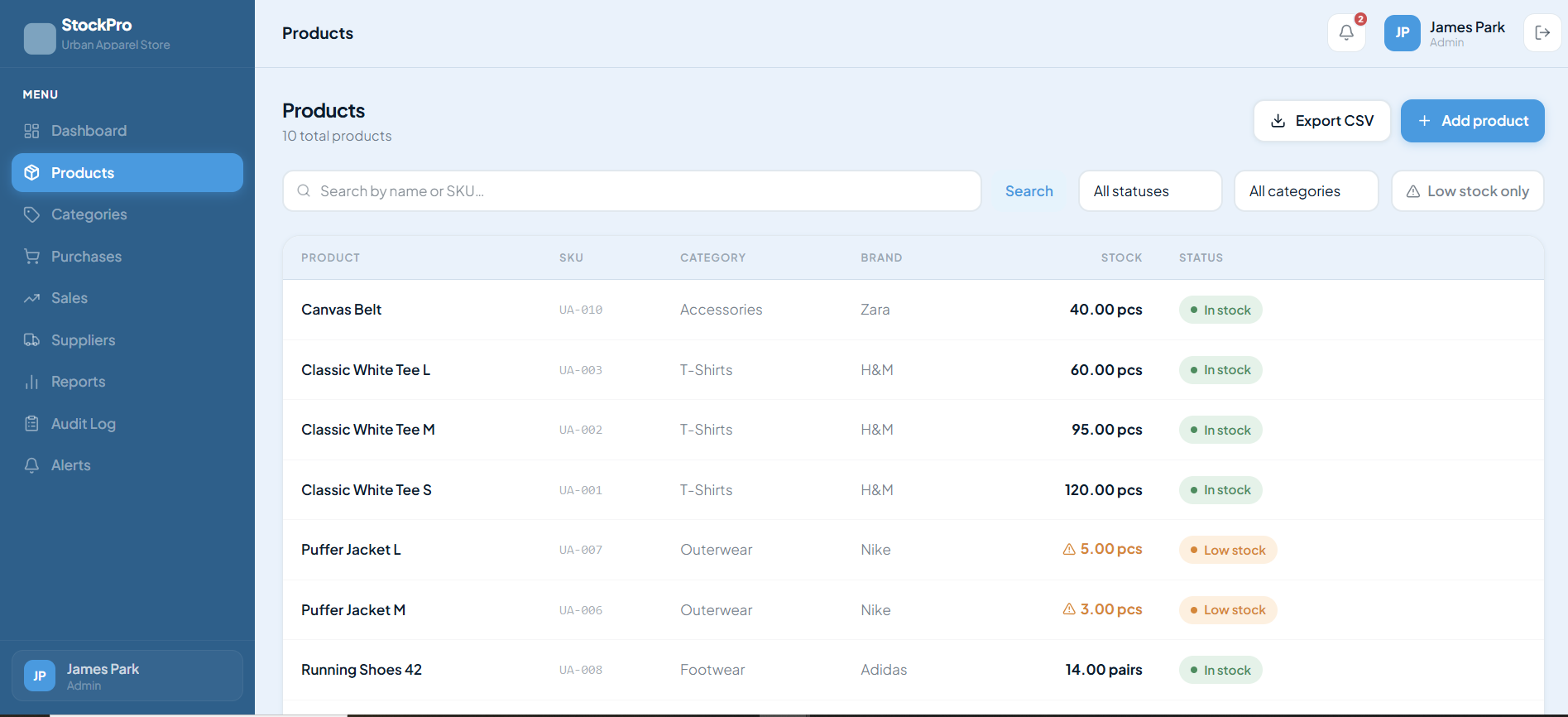
Task: Select the Puffer Jacket L product row
Action: pos(351,550)
